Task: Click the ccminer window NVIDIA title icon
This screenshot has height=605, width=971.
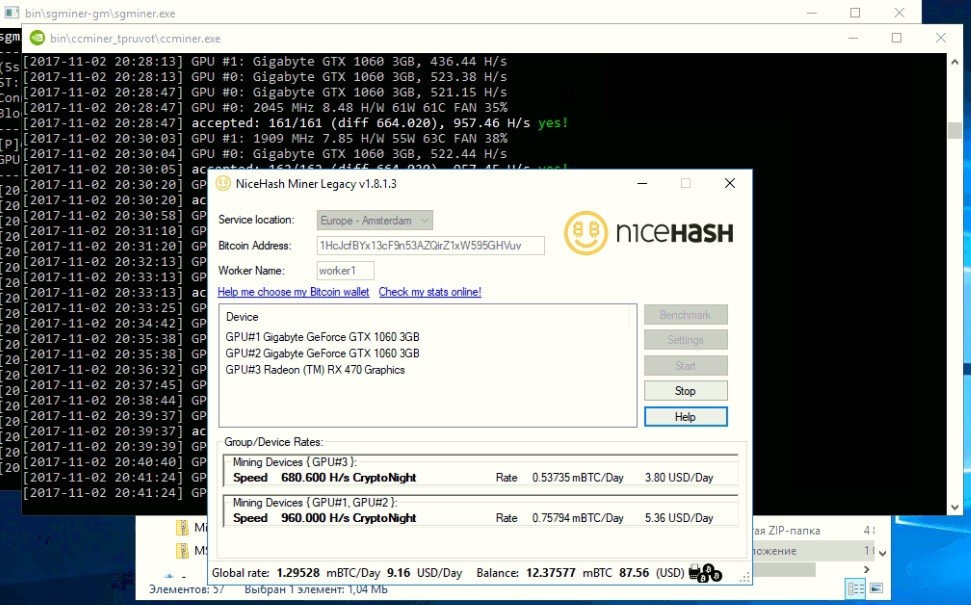Action: coord(37,38)
